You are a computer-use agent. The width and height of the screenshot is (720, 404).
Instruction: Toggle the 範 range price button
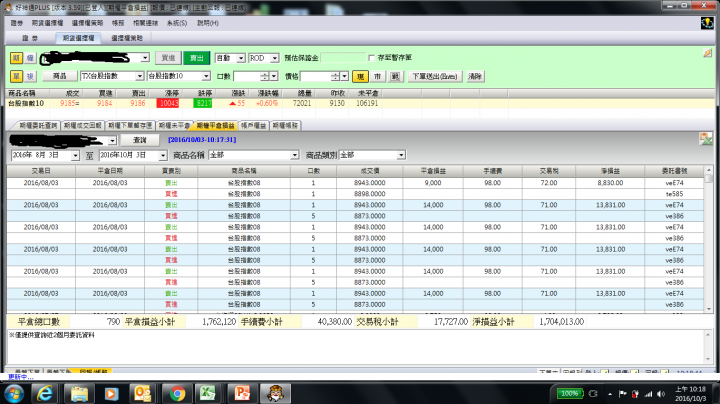[395, 76]
